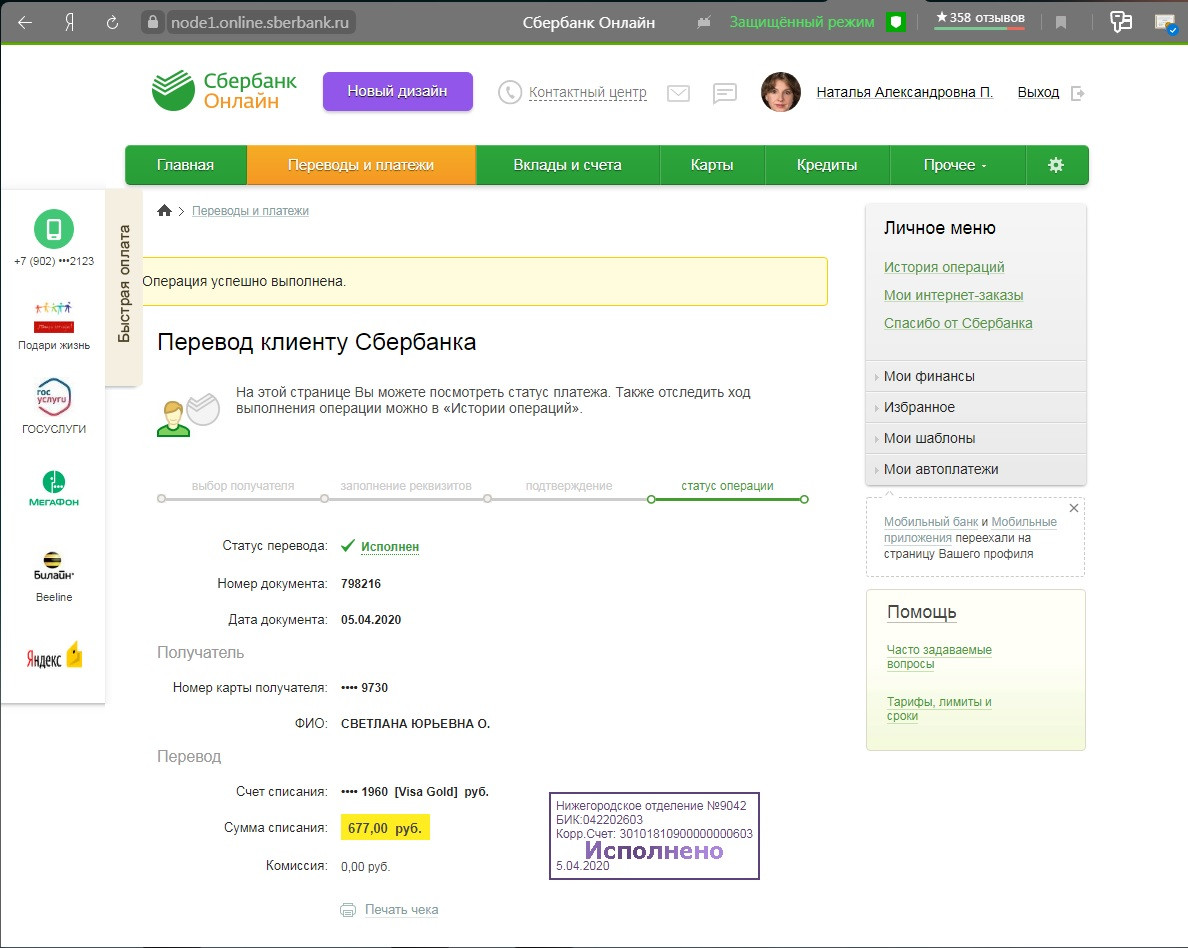Image resolution: width=1188 pixels, height=948 pixels.
Task: Open the Яндекс wallet quick payment
Action: tap(54, 655)
